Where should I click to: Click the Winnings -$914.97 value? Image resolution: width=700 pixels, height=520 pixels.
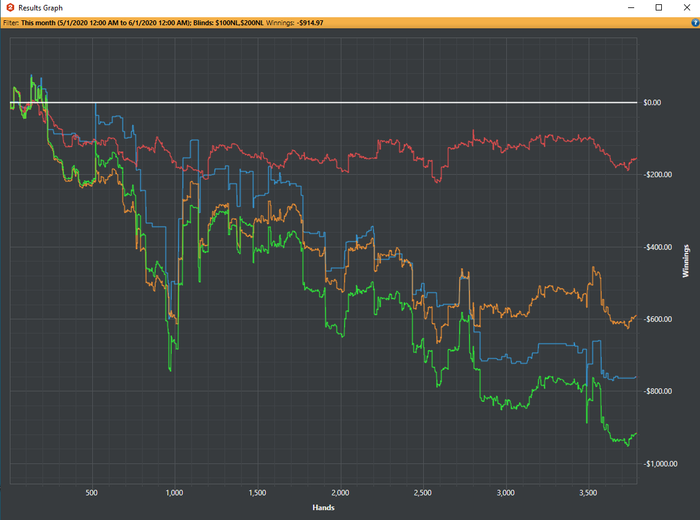click(309, 23)
